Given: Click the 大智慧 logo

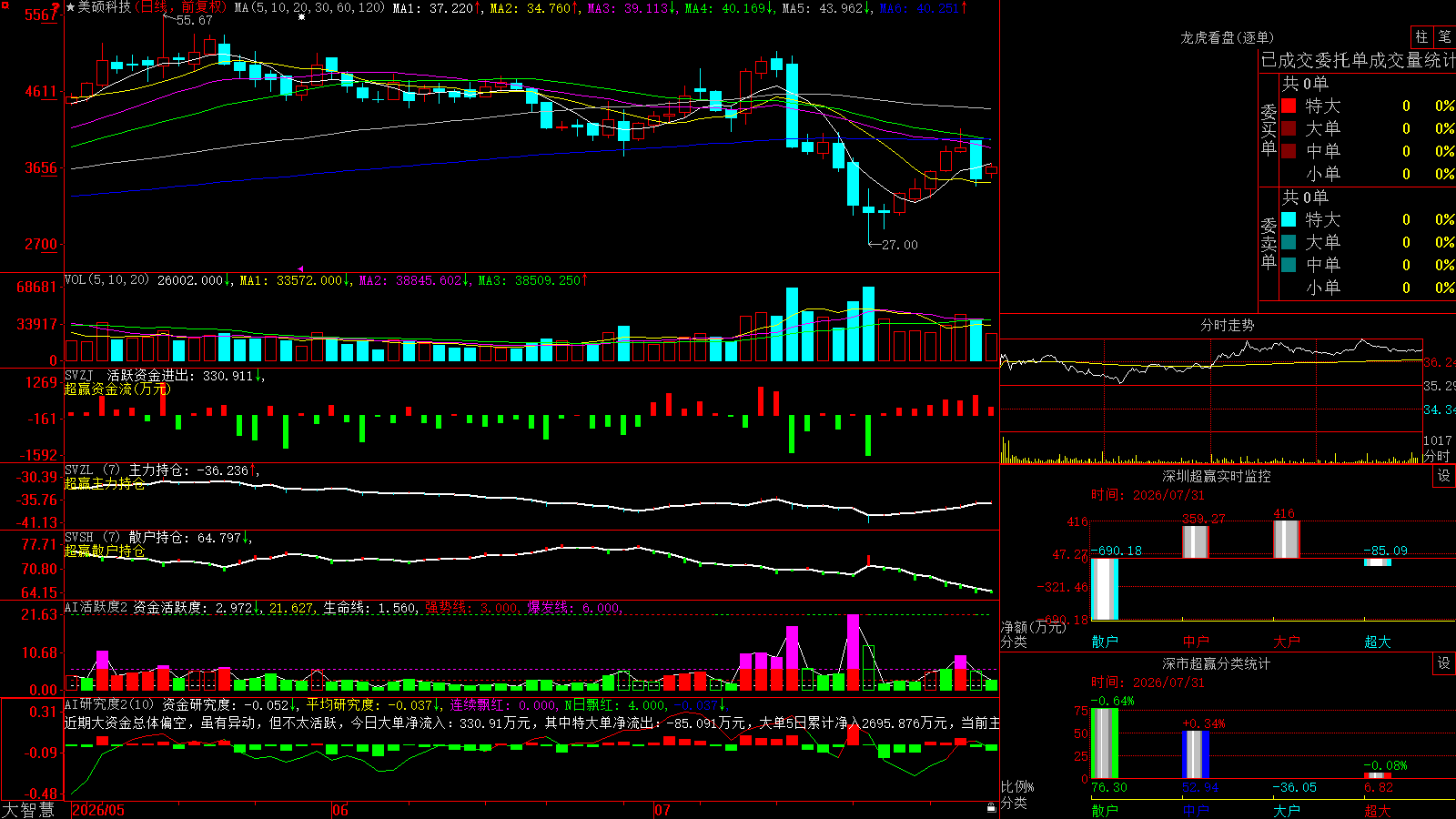Looking at the screenshot, I should point(28,809).
